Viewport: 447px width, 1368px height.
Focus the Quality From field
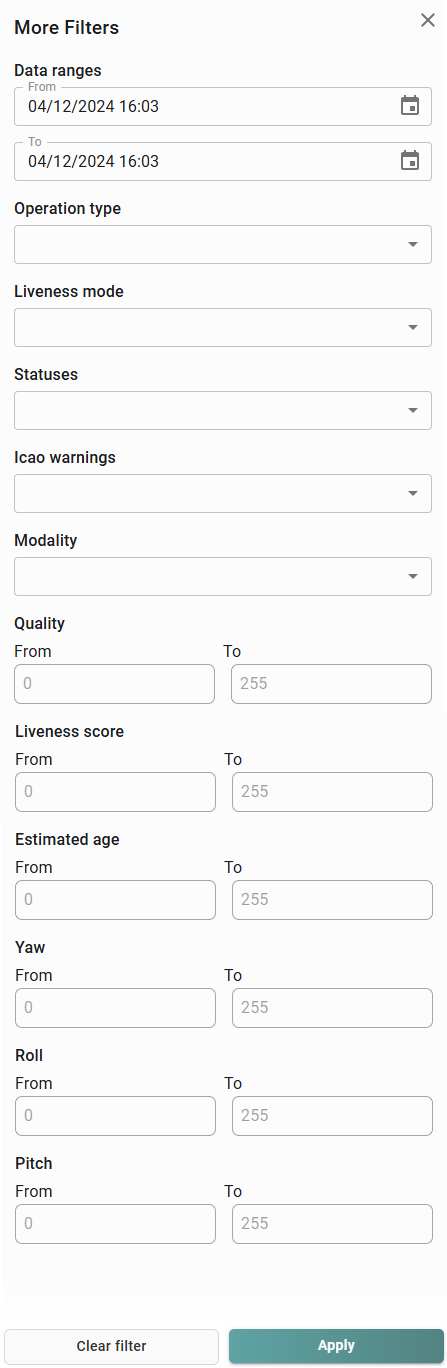coord(114,684)
